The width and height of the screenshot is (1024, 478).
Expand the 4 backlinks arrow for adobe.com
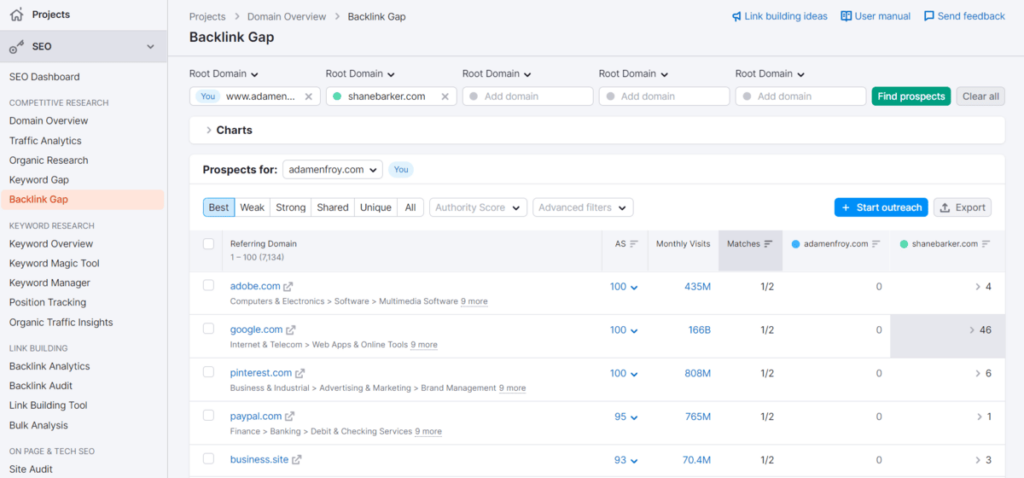pyautogui.click(x=978, y=286)
